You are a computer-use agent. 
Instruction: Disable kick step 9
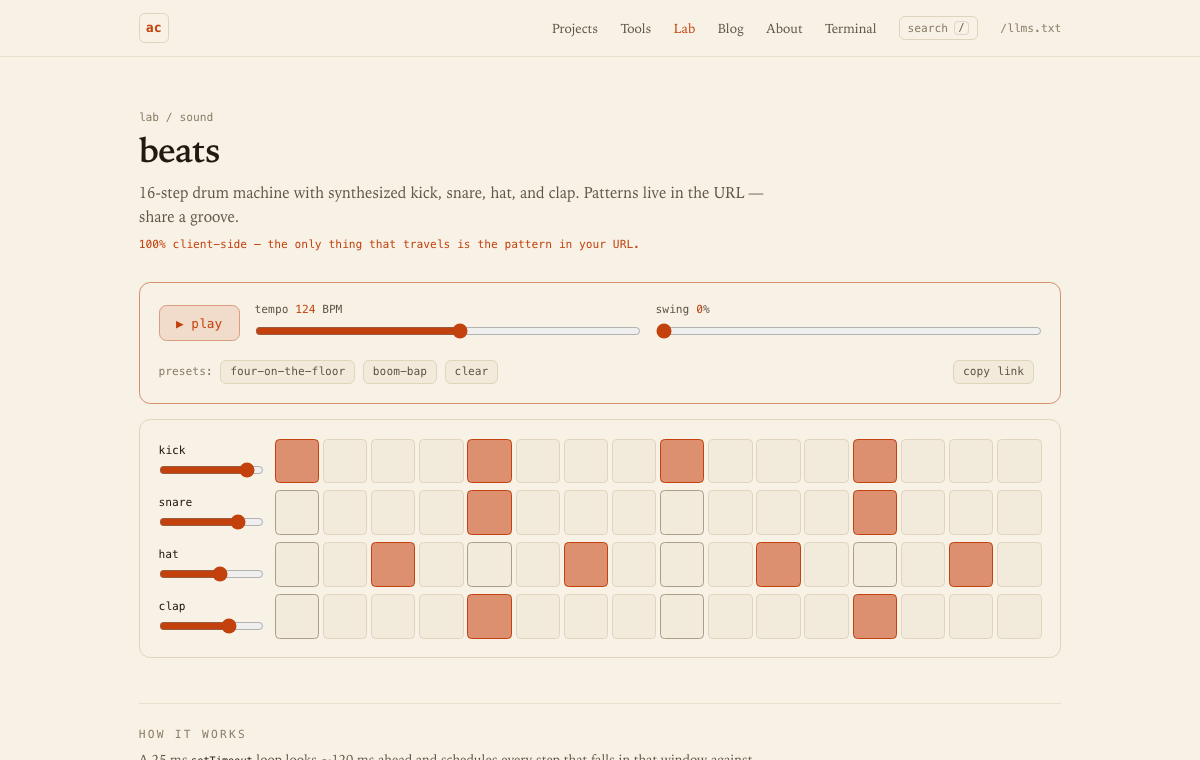(x=682, y=461)
